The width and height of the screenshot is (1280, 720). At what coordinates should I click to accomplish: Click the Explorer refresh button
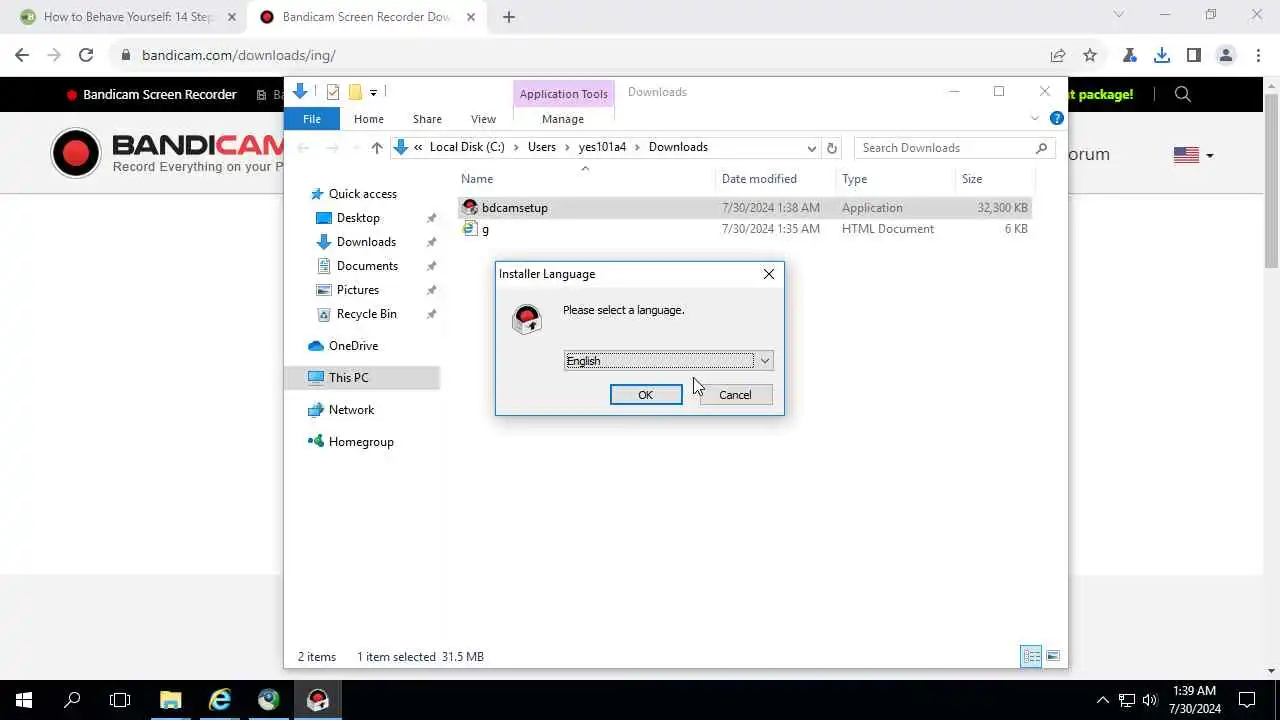tap(832, 148)
